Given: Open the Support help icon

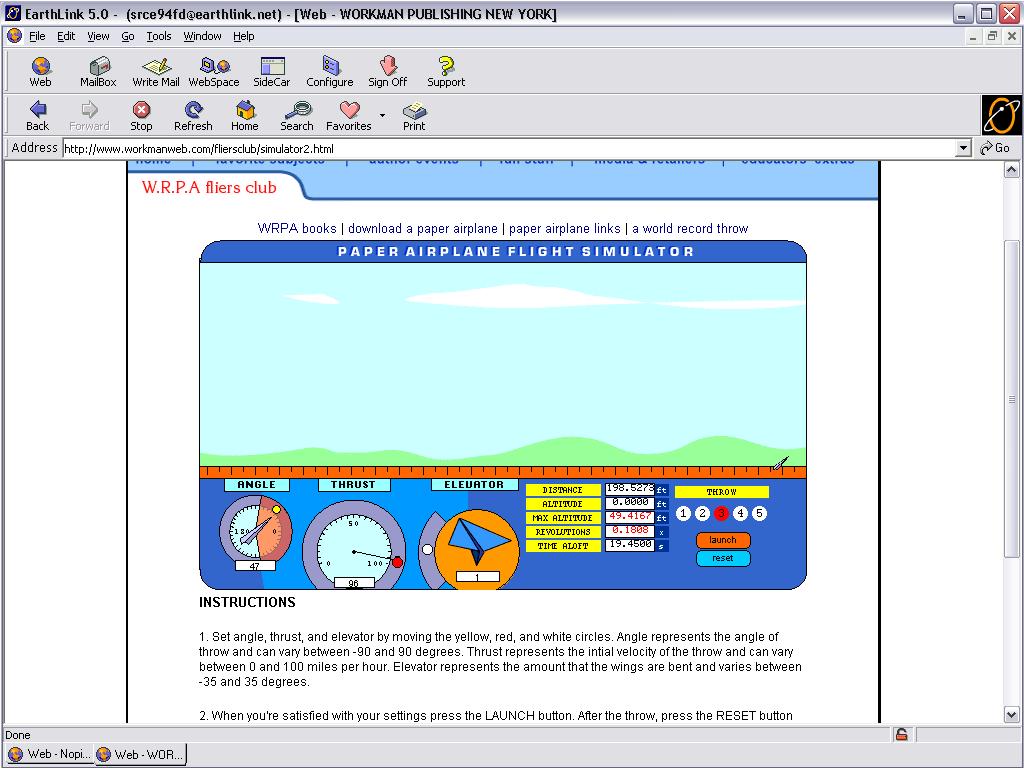Looking at the screenshot, I should point(446,71).
